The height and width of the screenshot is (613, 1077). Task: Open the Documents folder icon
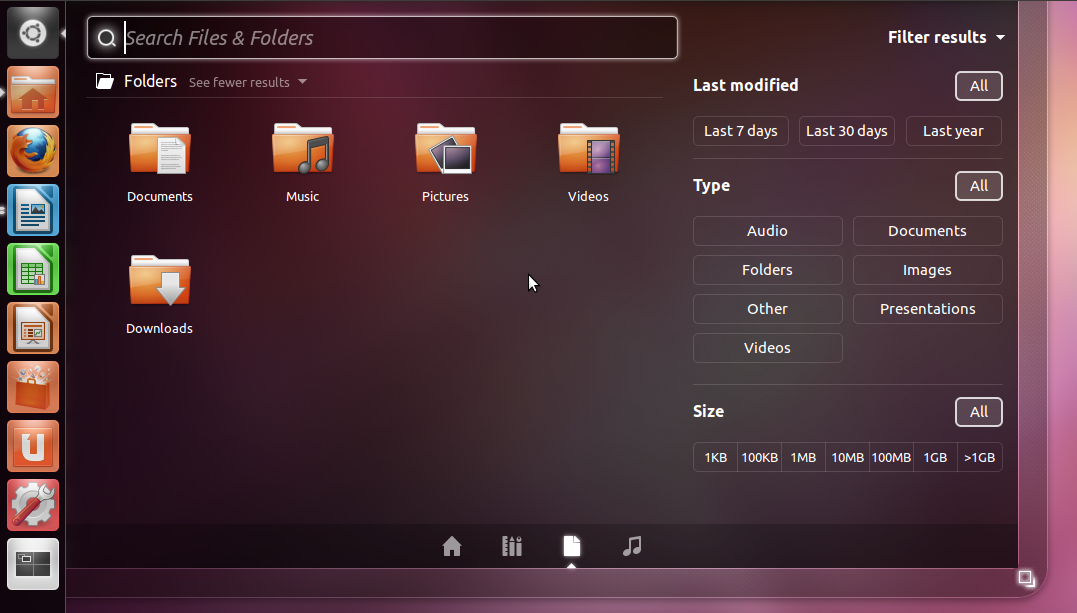[x=159, y=150]
